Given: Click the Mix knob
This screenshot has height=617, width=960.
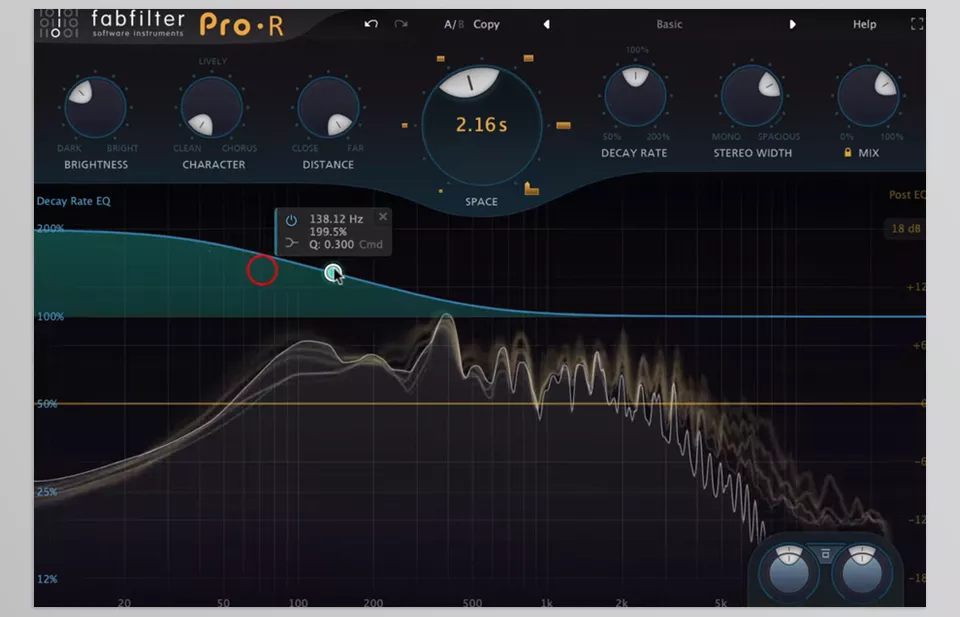Looking at the screenshot, I should (868, 96).
